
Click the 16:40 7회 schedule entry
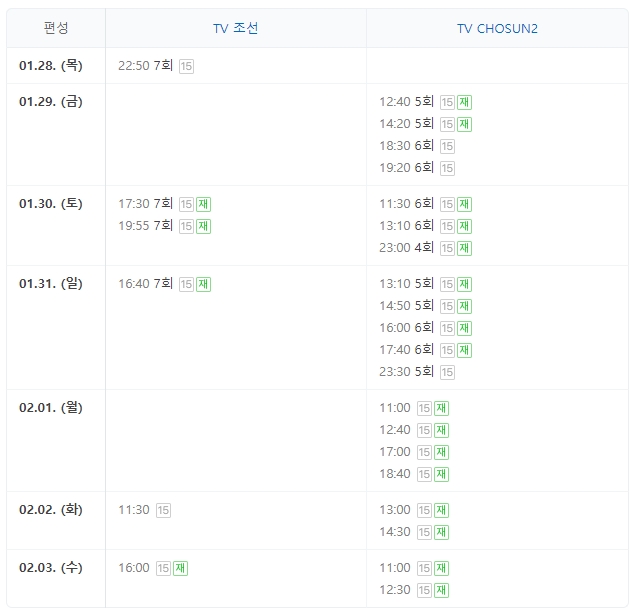145,284
